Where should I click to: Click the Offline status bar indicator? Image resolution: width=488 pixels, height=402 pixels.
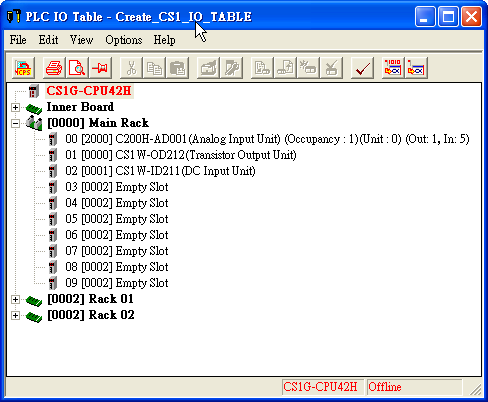[414, 387]
